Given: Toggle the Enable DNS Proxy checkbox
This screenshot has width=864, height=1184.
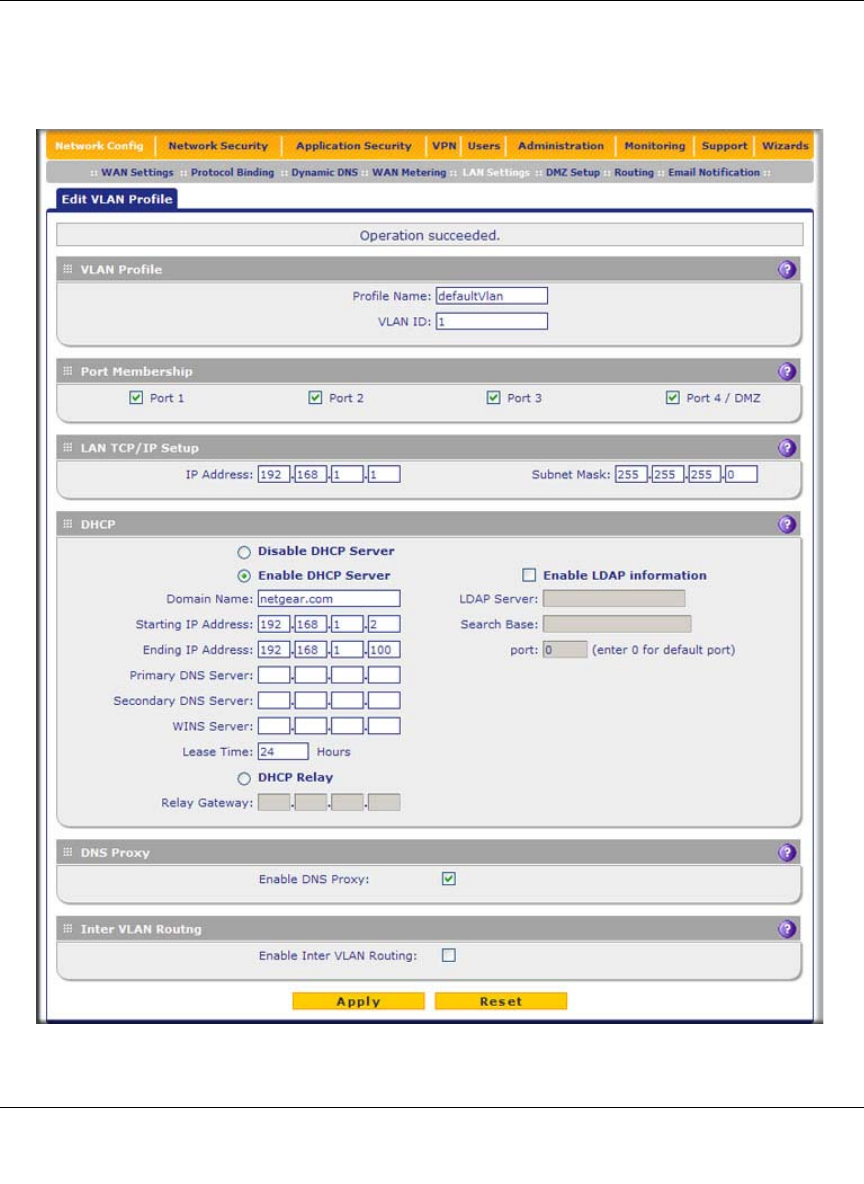Looking at the screenshot, I should click(x=449, y=878).
